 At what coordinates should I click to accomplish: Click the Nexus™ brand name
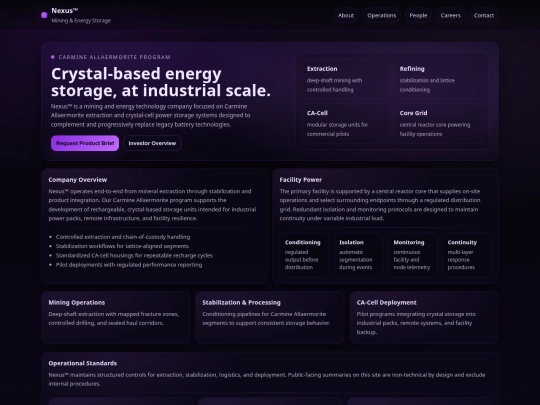tap(65, 11)
